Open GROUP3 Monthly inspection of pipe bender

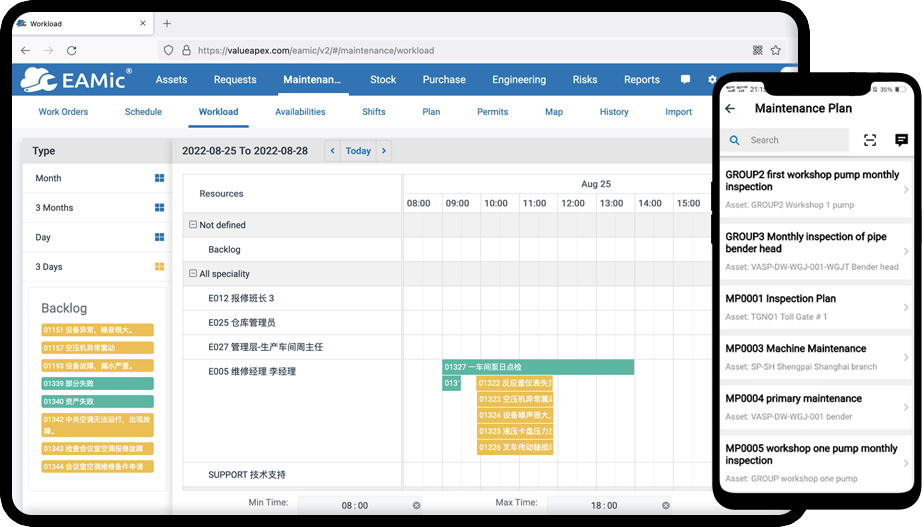click(x=816, y=251)
